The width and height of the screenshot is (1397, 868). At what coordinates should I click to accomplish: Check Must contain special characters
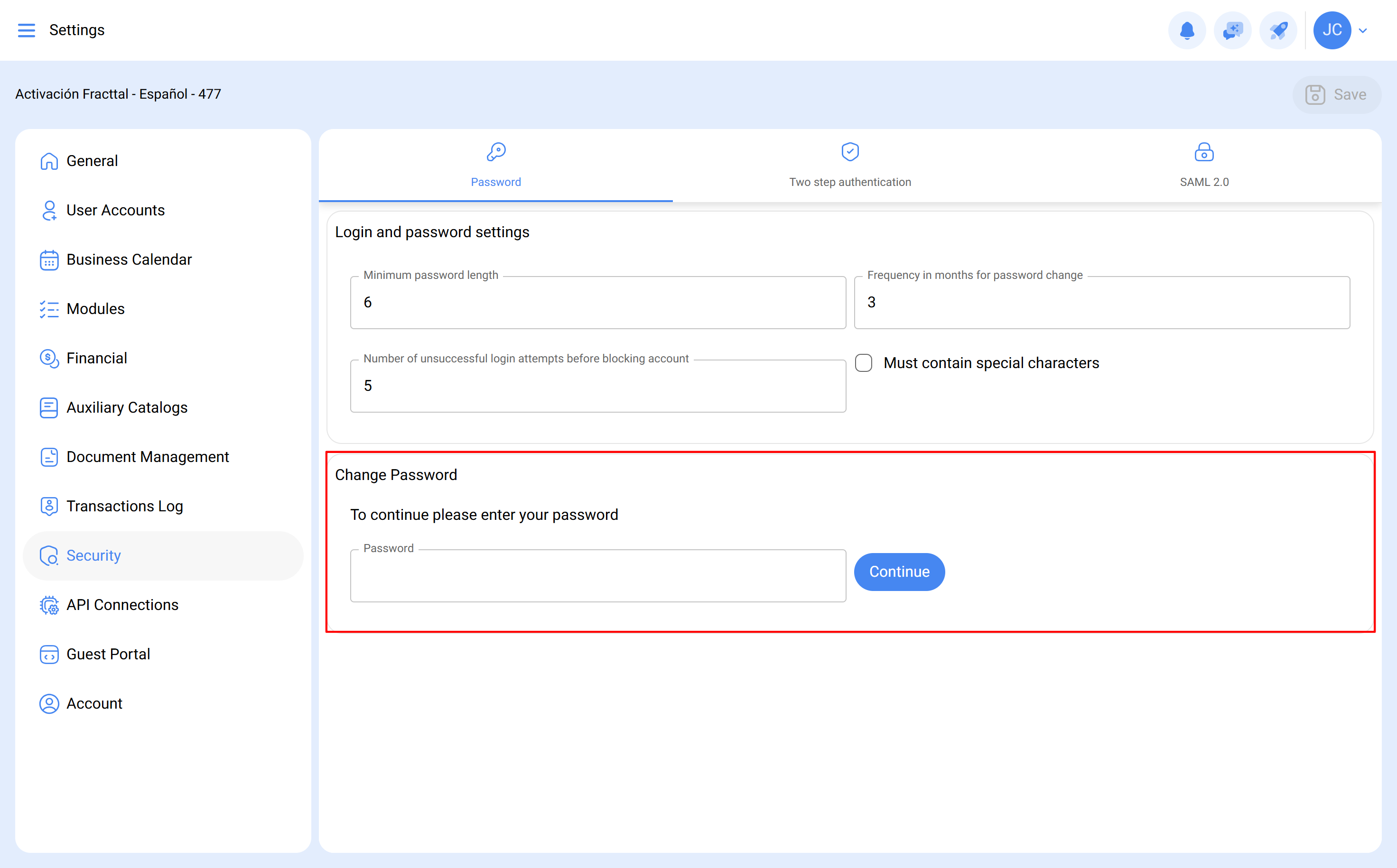[x=864, y=363]
